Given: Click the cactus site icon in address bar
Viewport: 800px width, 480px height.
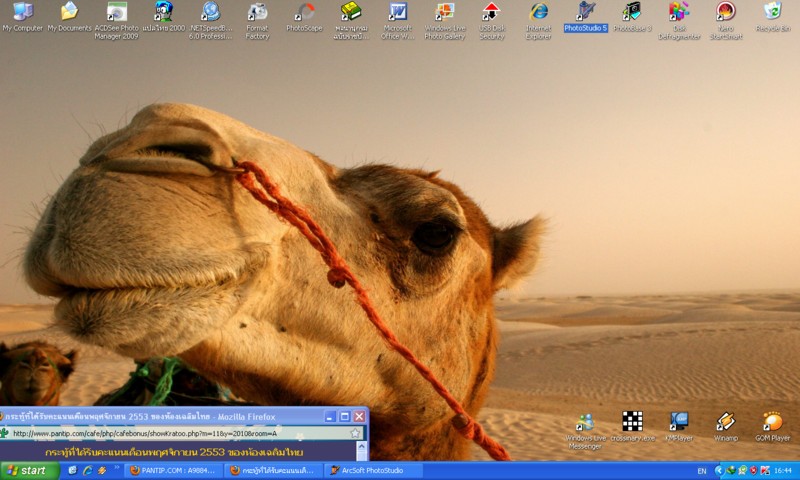Looking at the screenshot, I should pyautogui.click(x=5, y=433).
